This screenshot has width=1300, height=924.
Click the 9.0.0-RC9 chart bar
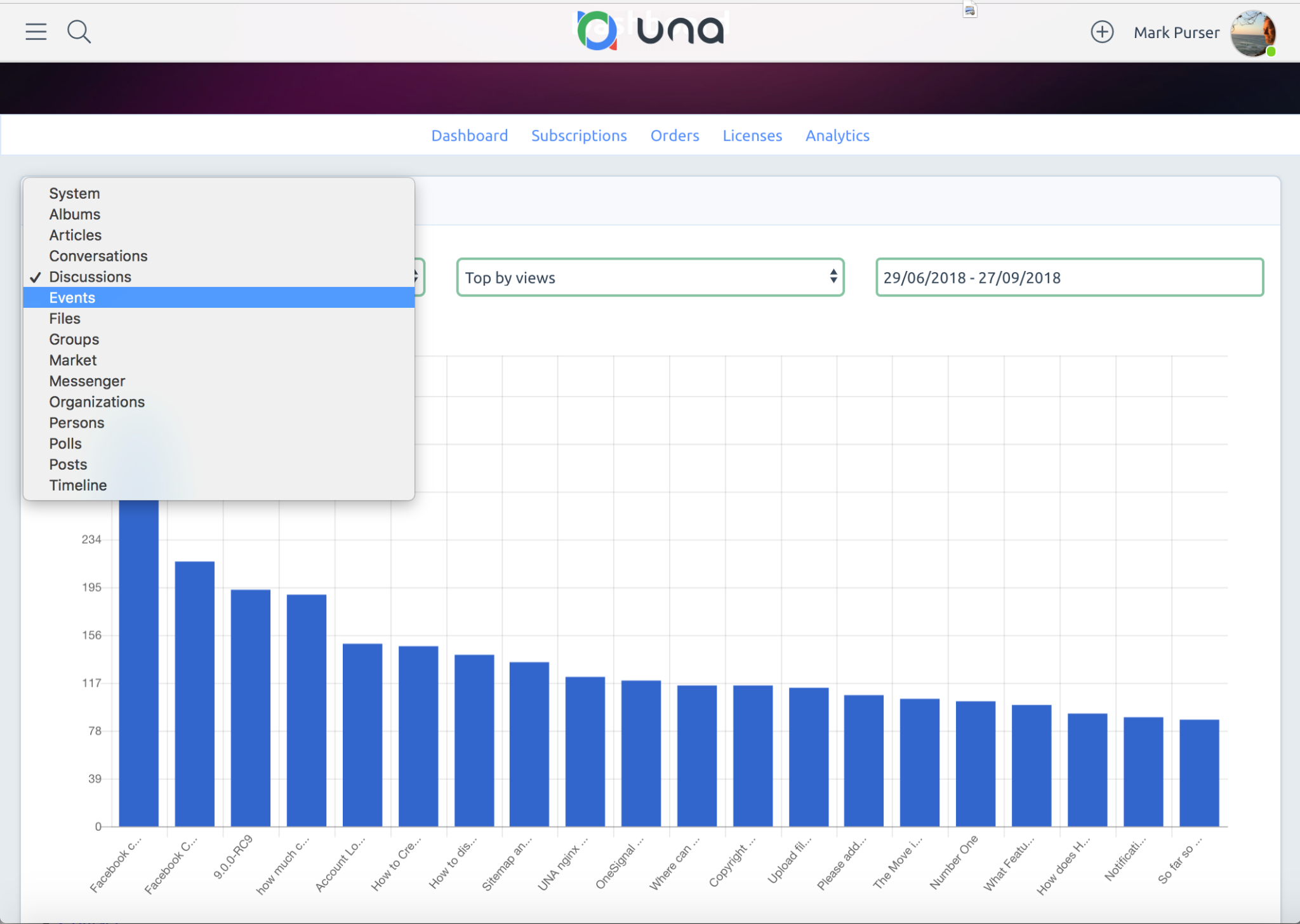pos(251,708)
